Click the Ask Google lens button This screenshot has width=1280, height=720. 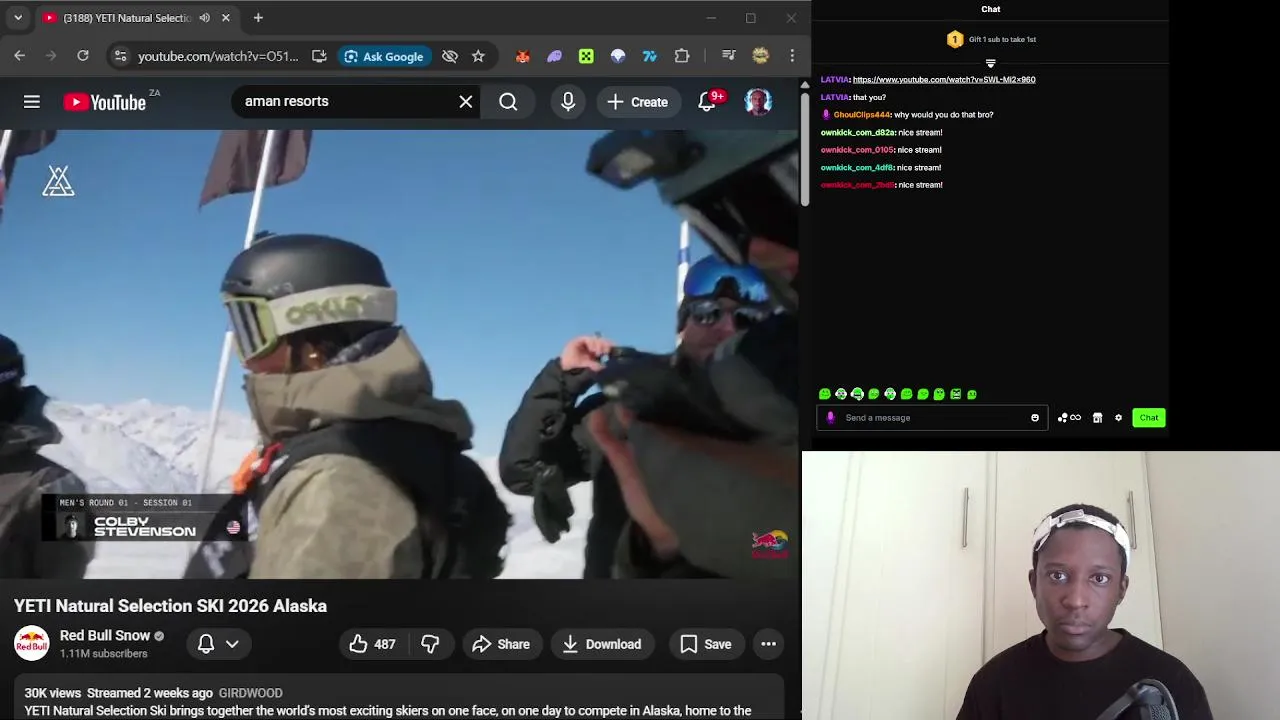pyautogui.click(x=385, y=56)
